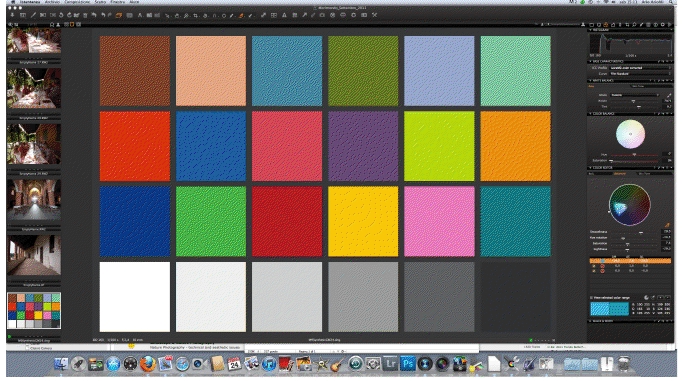This screenshot has height=381, width=682.
Task: Select the color checker thumbnail in the browser
Action: click(34, 311)
